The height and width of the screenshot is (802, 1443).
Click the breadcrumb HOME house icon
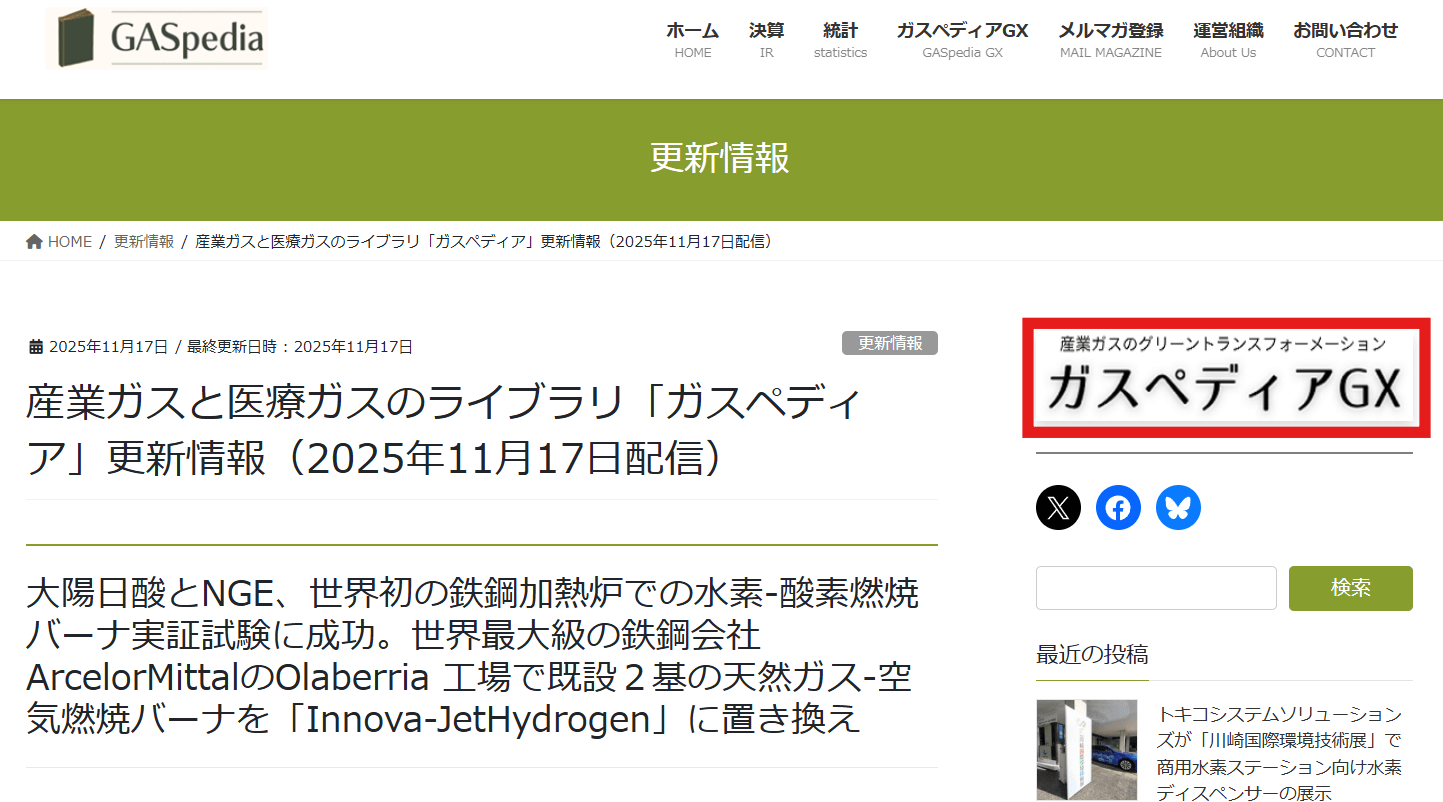click(x=35, y=242)
